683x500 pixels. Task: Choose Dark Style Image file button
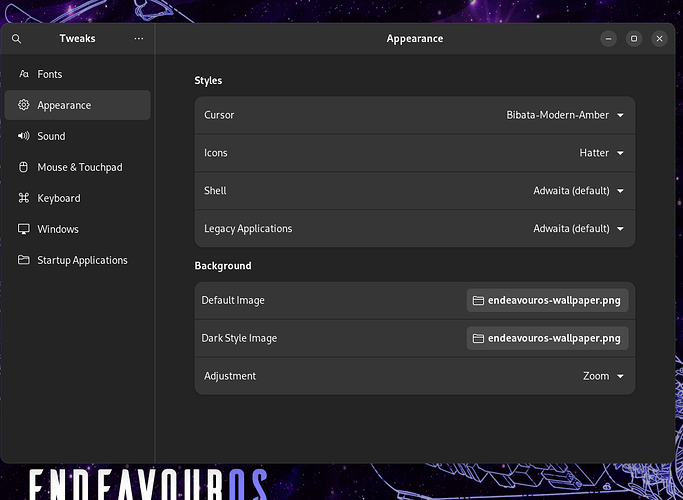[547, 338]
